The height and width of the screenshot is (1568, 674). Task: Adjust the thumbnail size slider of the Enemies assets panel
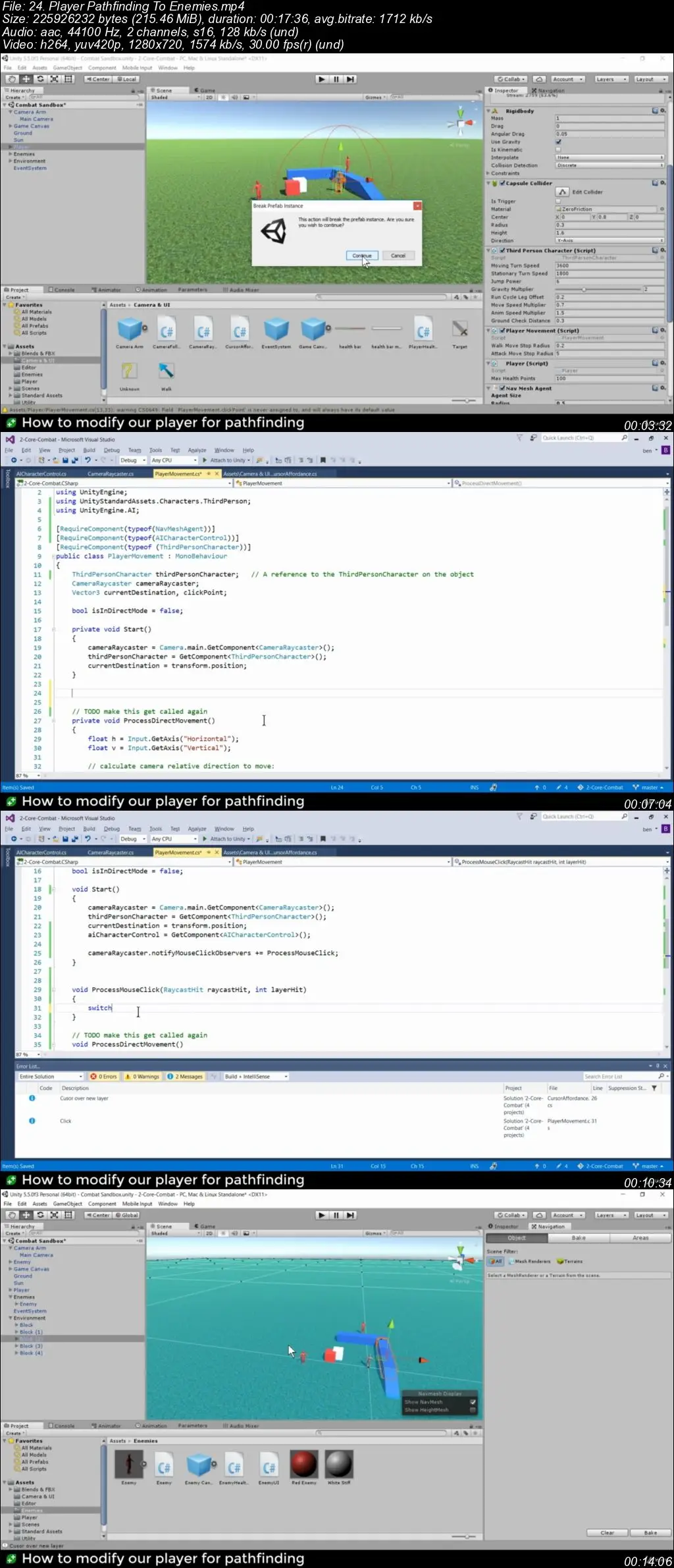[467, 1536]
